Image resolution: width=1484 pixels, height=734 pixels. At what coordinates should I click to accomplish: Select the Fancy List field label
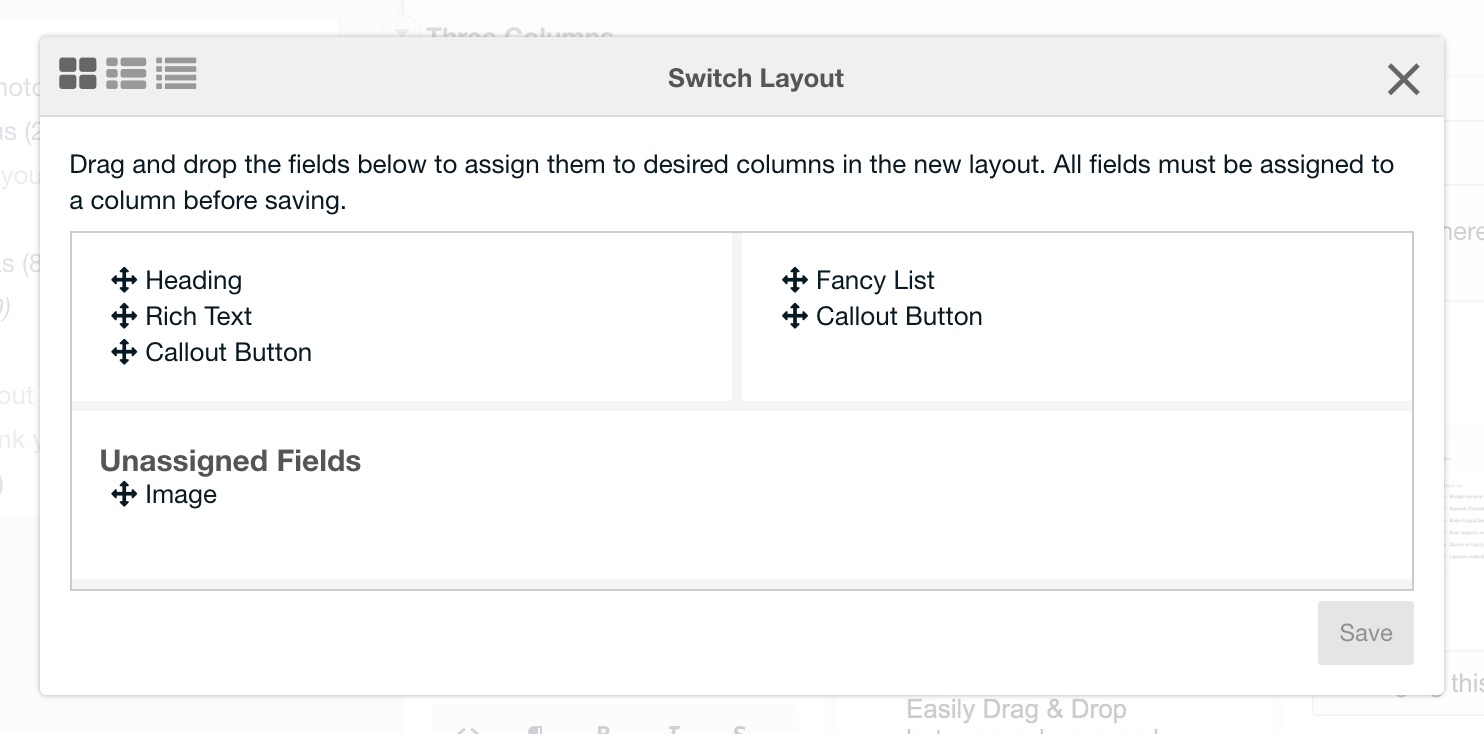pyautogui.click(x=875, y=280)
